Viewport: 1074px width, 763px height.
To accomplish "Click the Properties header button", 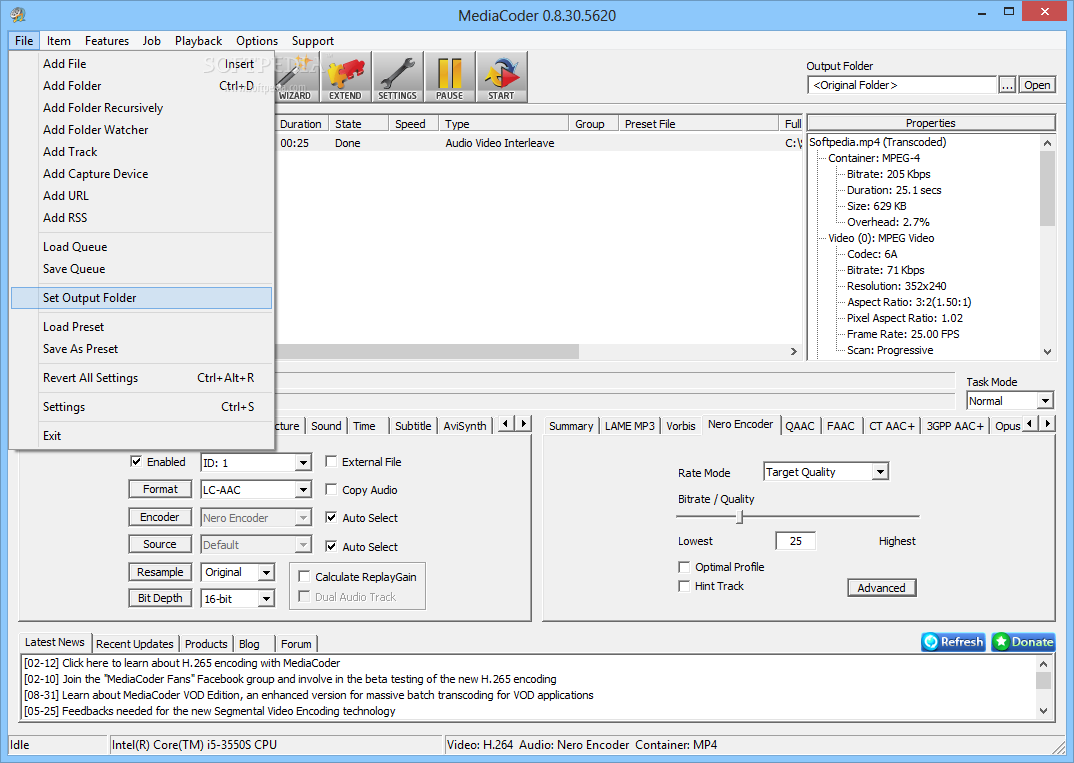I will pos(930,123).
